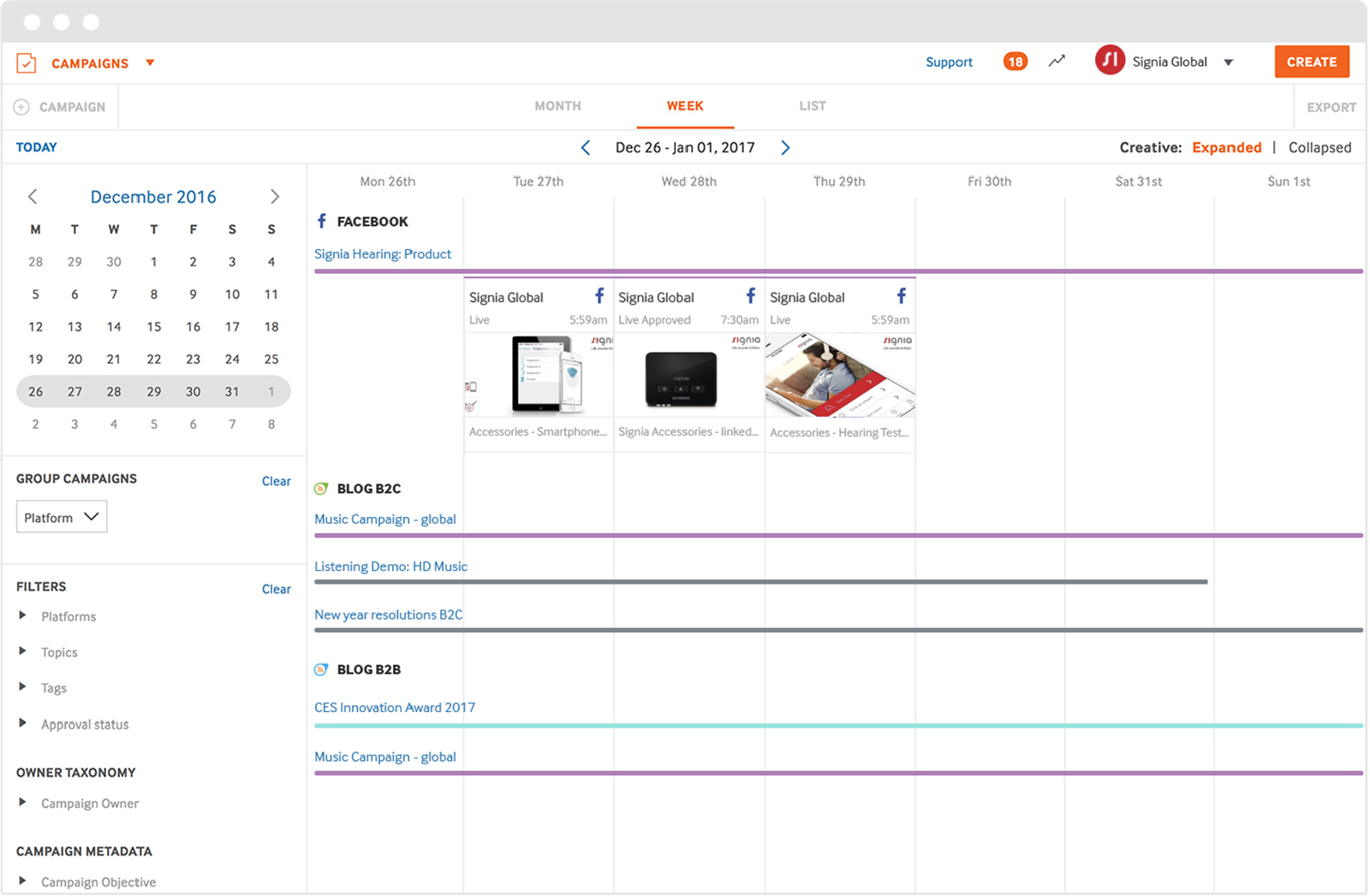Expand the Campaign Owner taxonomy
This screenshot has width=1370, height=896.
click(x=22, y=803)
